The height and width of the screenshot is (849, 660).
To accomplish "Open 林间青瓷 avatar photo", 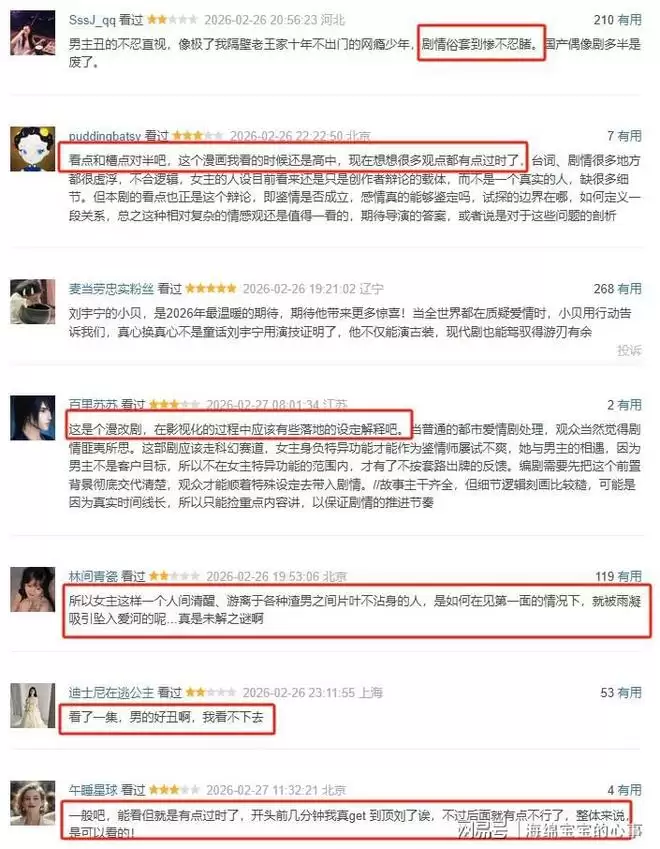I will click(x=32, y=589).
